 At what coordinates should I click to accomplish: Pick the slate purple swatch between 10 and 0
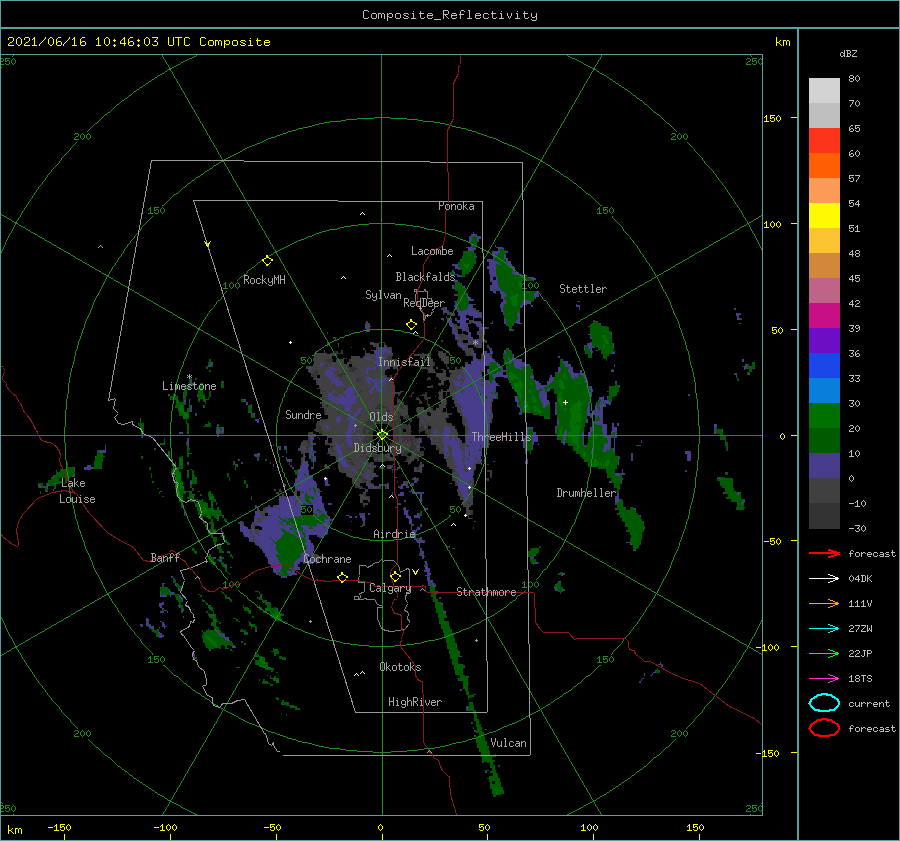[824, 466]
